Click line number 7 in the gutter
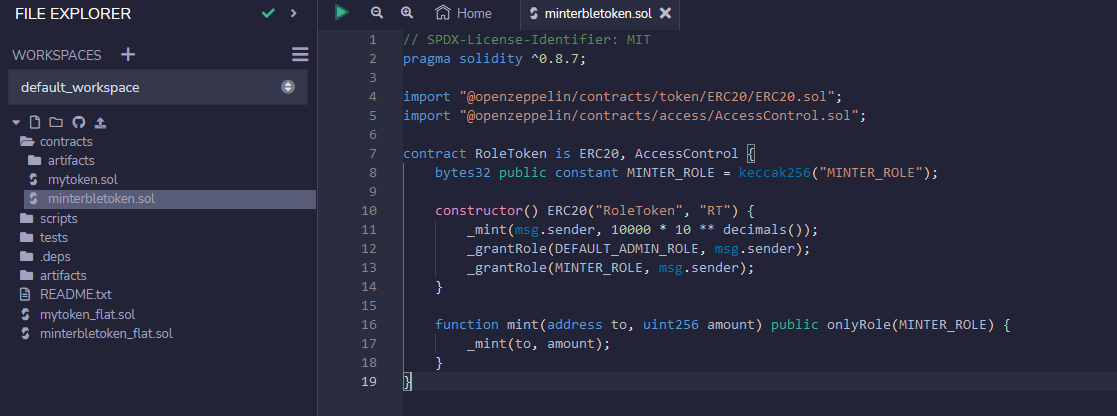 373,153
